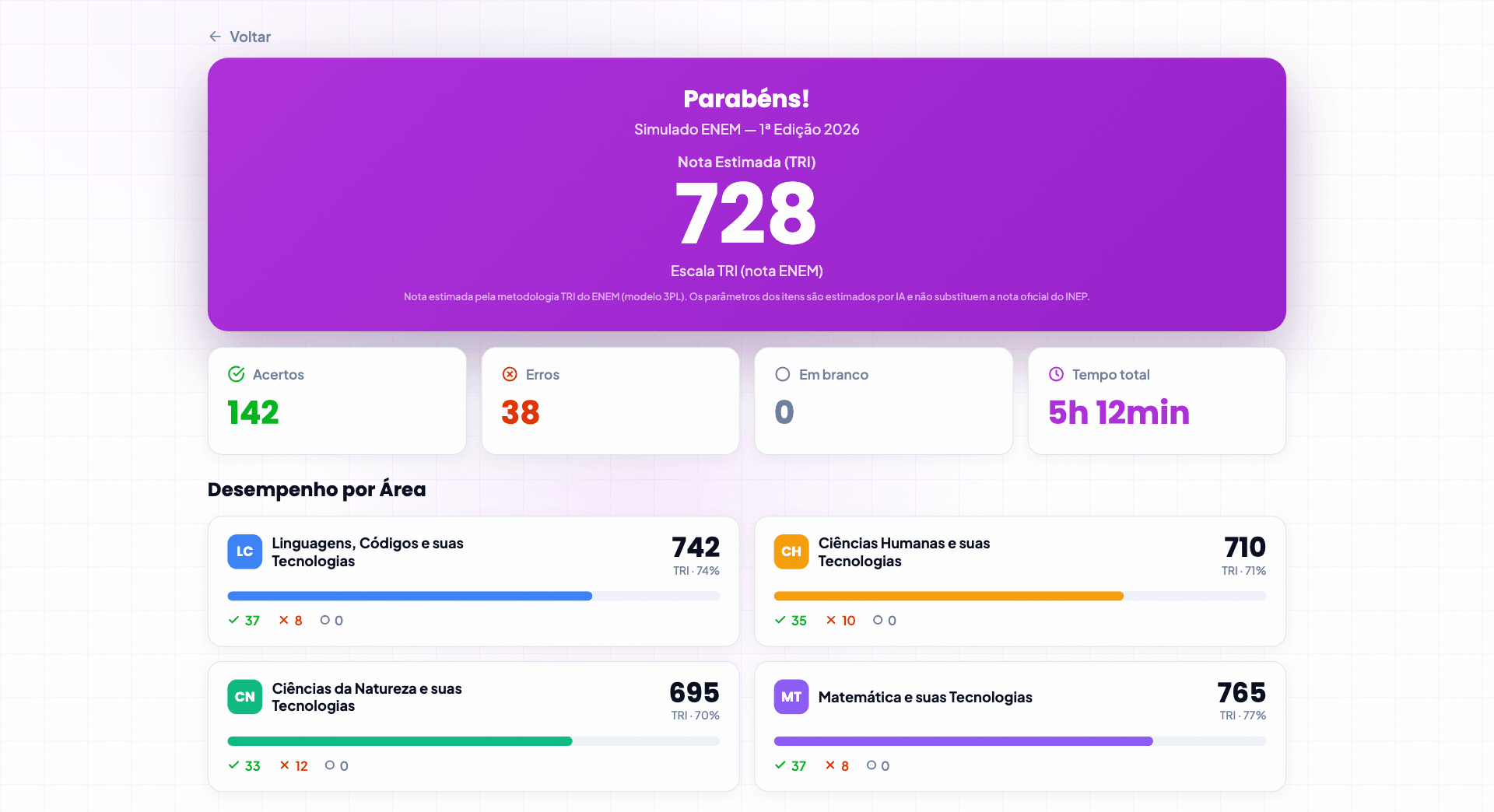
Task: Click the check icon in Matemática card
Action: (780, 765)
